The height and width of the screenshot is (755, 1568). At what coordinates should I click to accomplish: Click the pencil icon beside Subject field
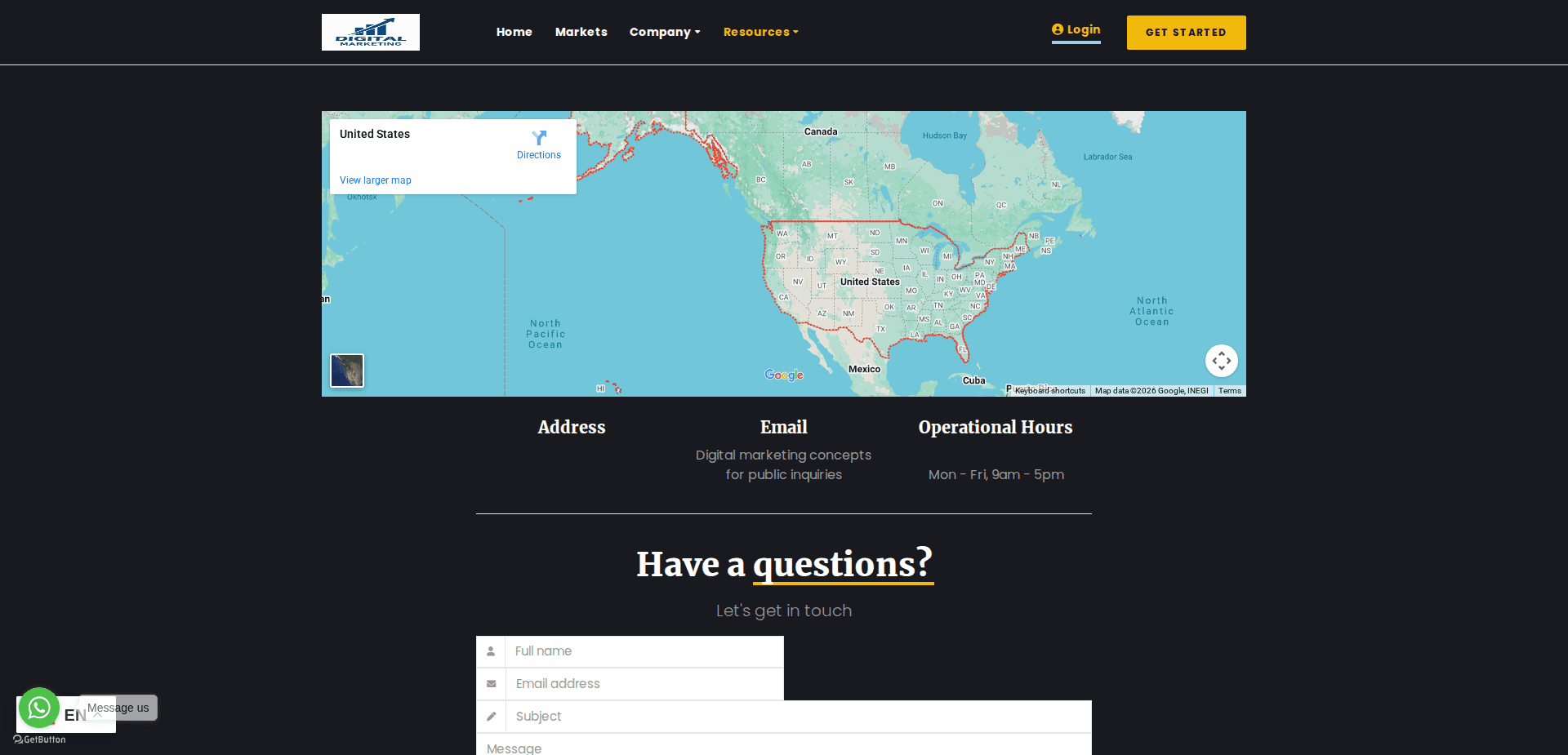[x=492, y=717]
